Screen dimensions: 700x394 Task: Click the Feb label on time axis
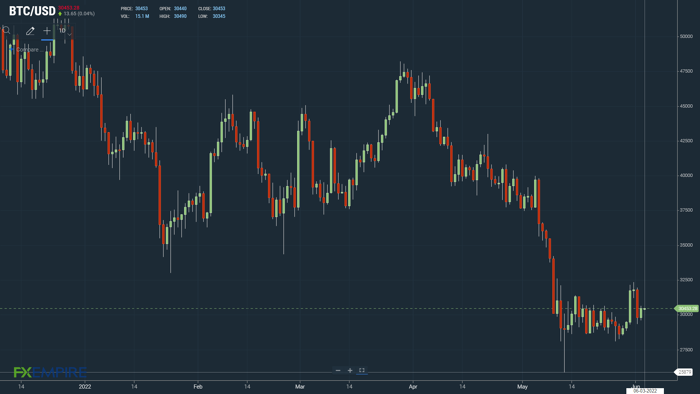198,386
